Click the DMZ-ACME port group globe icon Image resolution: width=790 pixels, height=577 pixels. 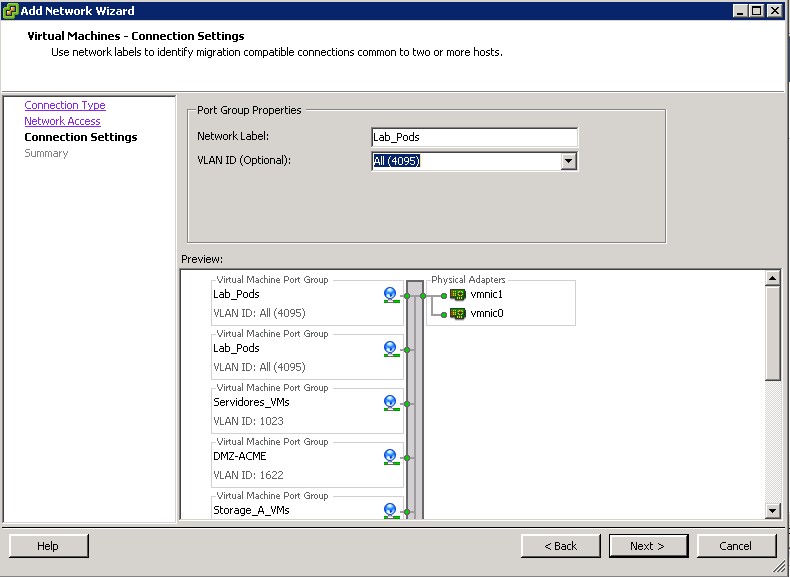390,457
